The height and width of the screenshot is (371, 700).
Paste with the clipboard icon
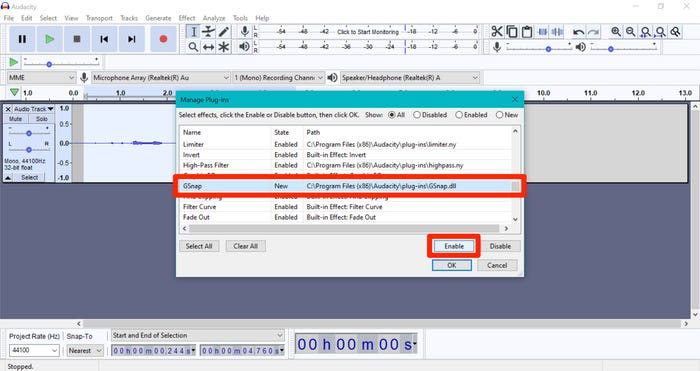point(527,32)
